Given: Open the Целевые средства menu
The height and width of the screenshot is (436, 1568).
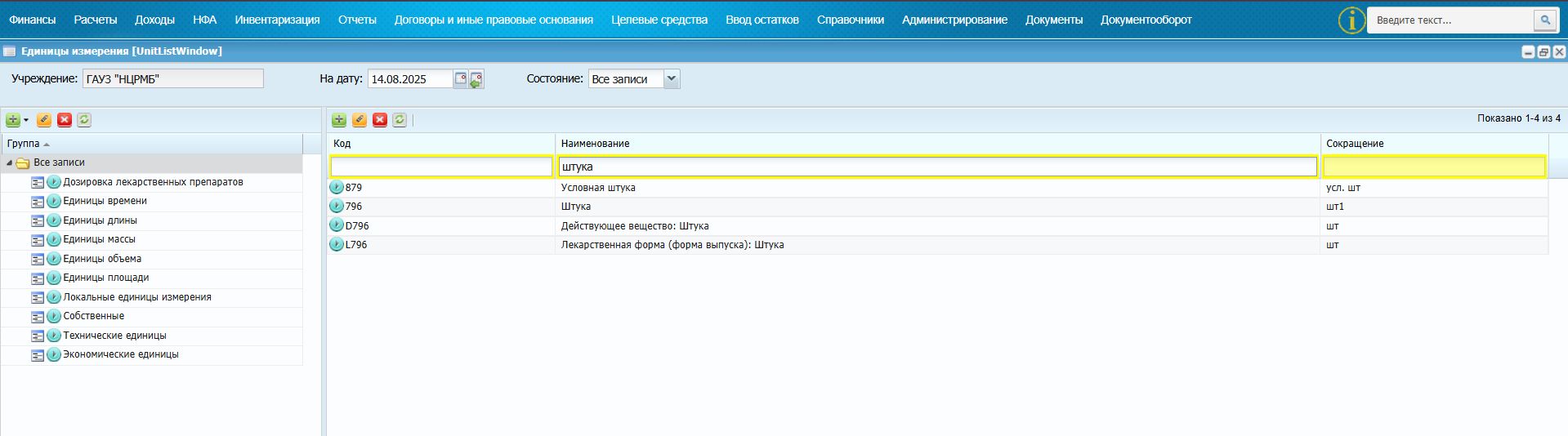Looking at the screenshot, I should coord(659,20).
